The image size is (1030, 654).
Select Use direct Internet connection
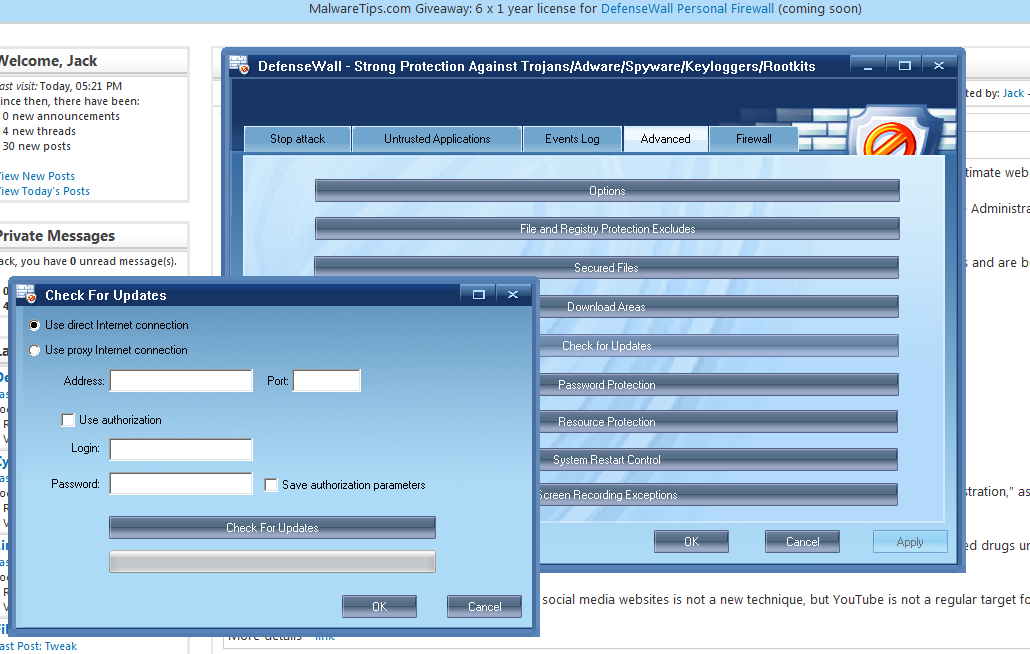[34, 325]
